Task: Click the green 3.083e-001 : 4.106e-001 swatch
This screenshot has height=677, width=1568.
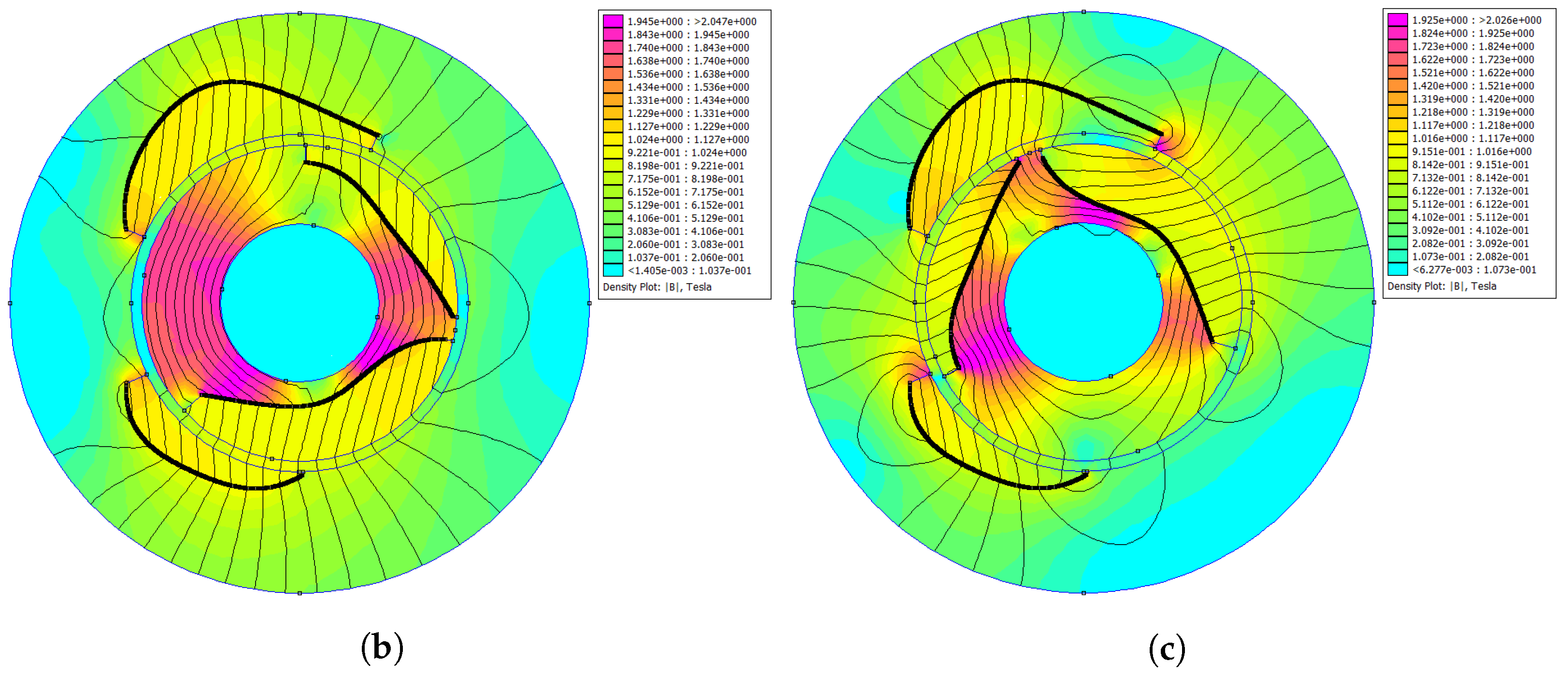Action: click(613, 231)
